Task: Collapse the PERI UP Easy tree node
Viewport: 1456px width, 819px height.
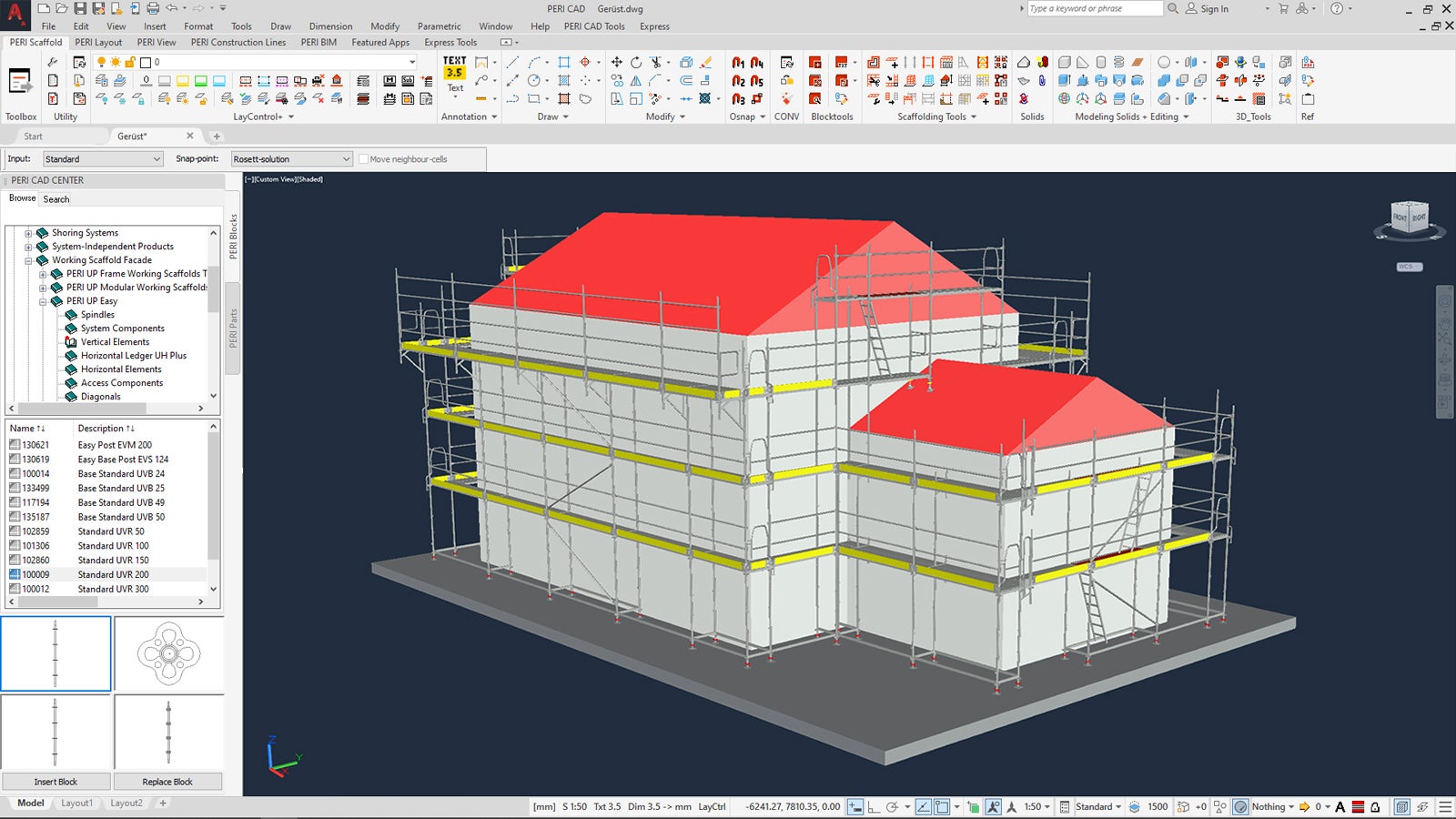Action: coord(43,301)
